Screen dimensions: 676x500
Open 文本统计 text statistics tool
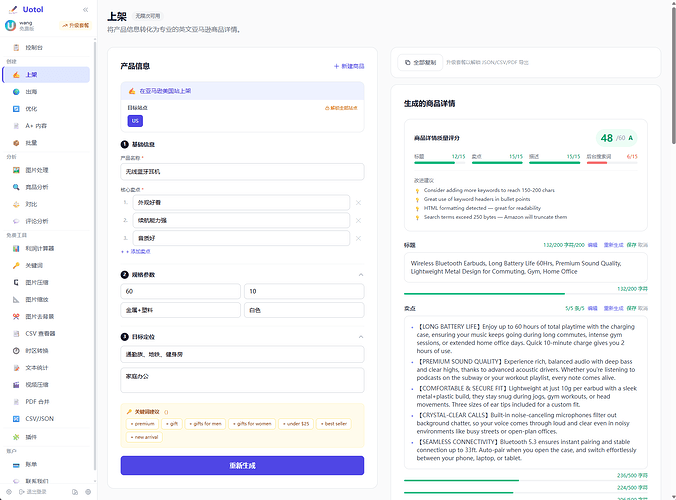coord(46,368)
